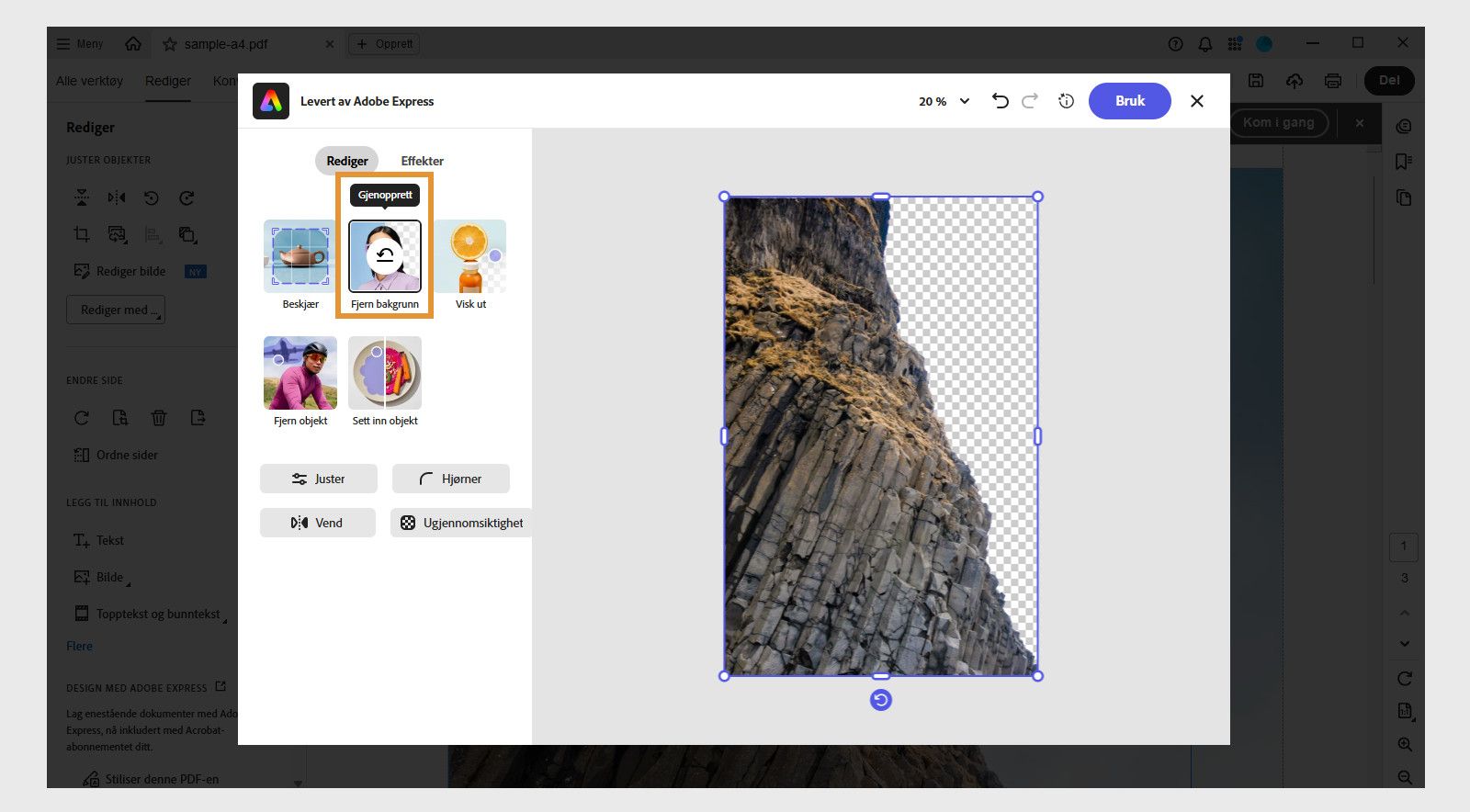This screenshot has width=1470, height=812.
Task: Open the Bilde dropdown in Legg til innhold
Action: [x=101, y=577]
